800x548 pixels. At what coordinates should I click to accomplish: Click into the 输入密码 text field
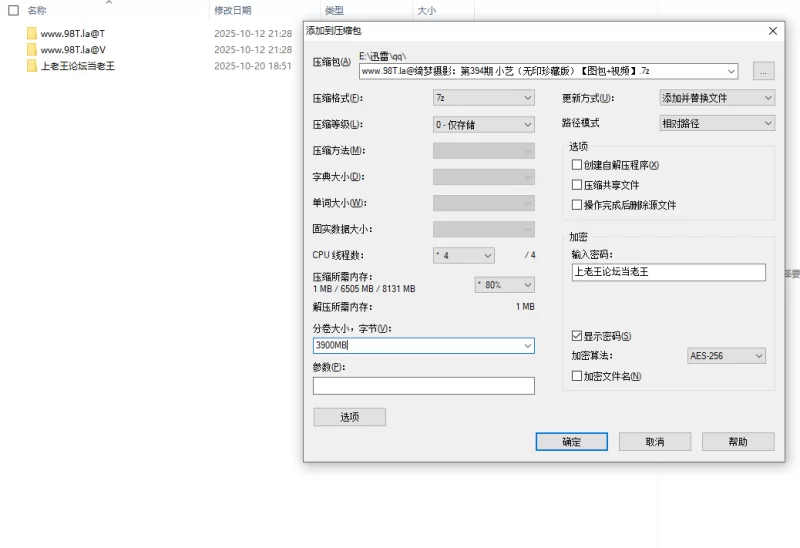pyautogui.click(x=667, y=272)
